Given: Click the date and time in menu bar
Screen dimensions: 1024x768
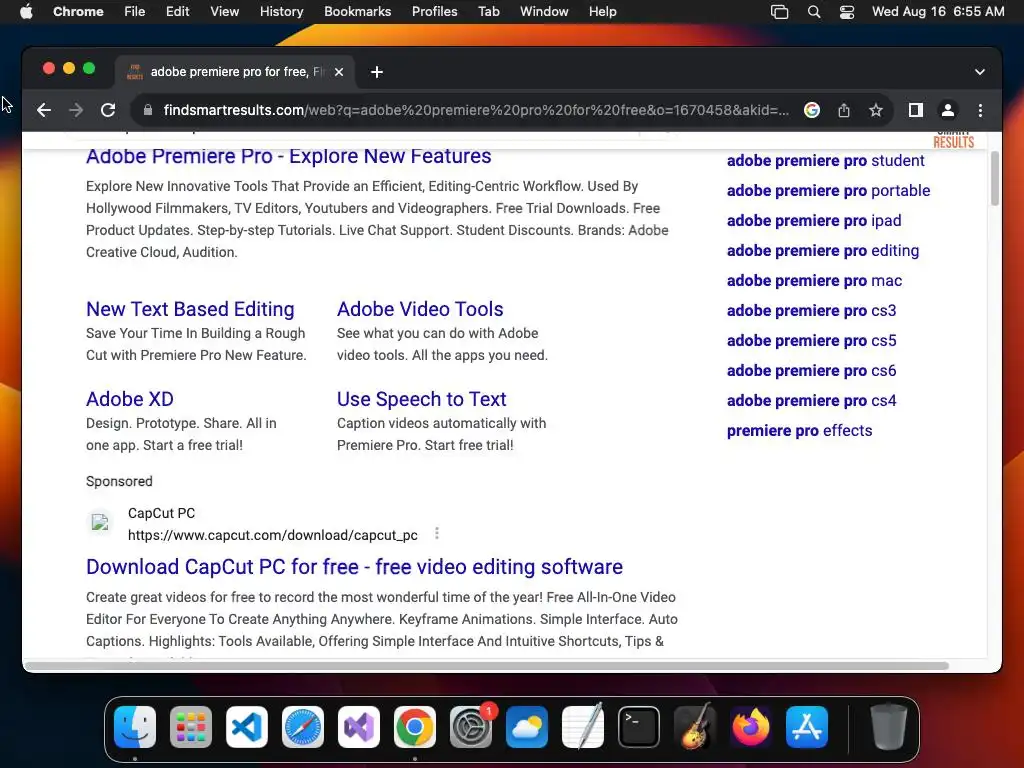Looking at the screenshot, I should [x=938, y=12].
